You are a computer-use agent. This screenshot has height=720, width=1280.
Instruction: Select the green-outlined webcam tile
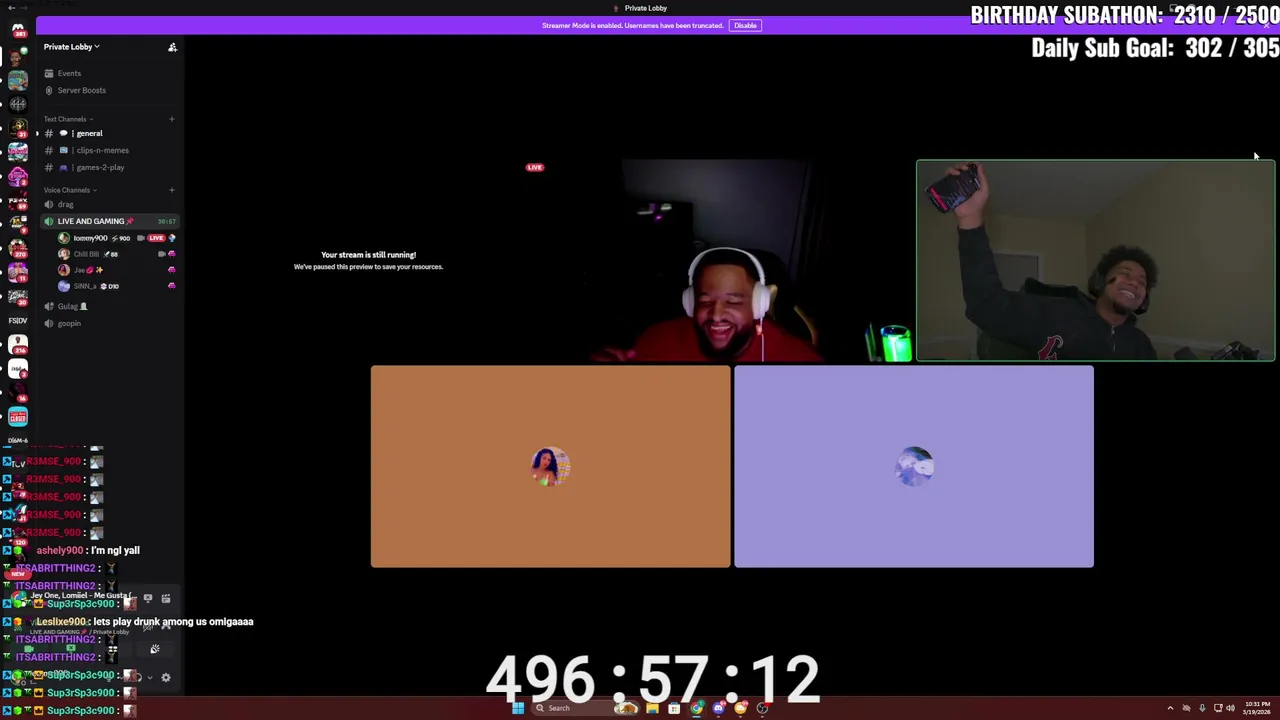pos(1096,260)
